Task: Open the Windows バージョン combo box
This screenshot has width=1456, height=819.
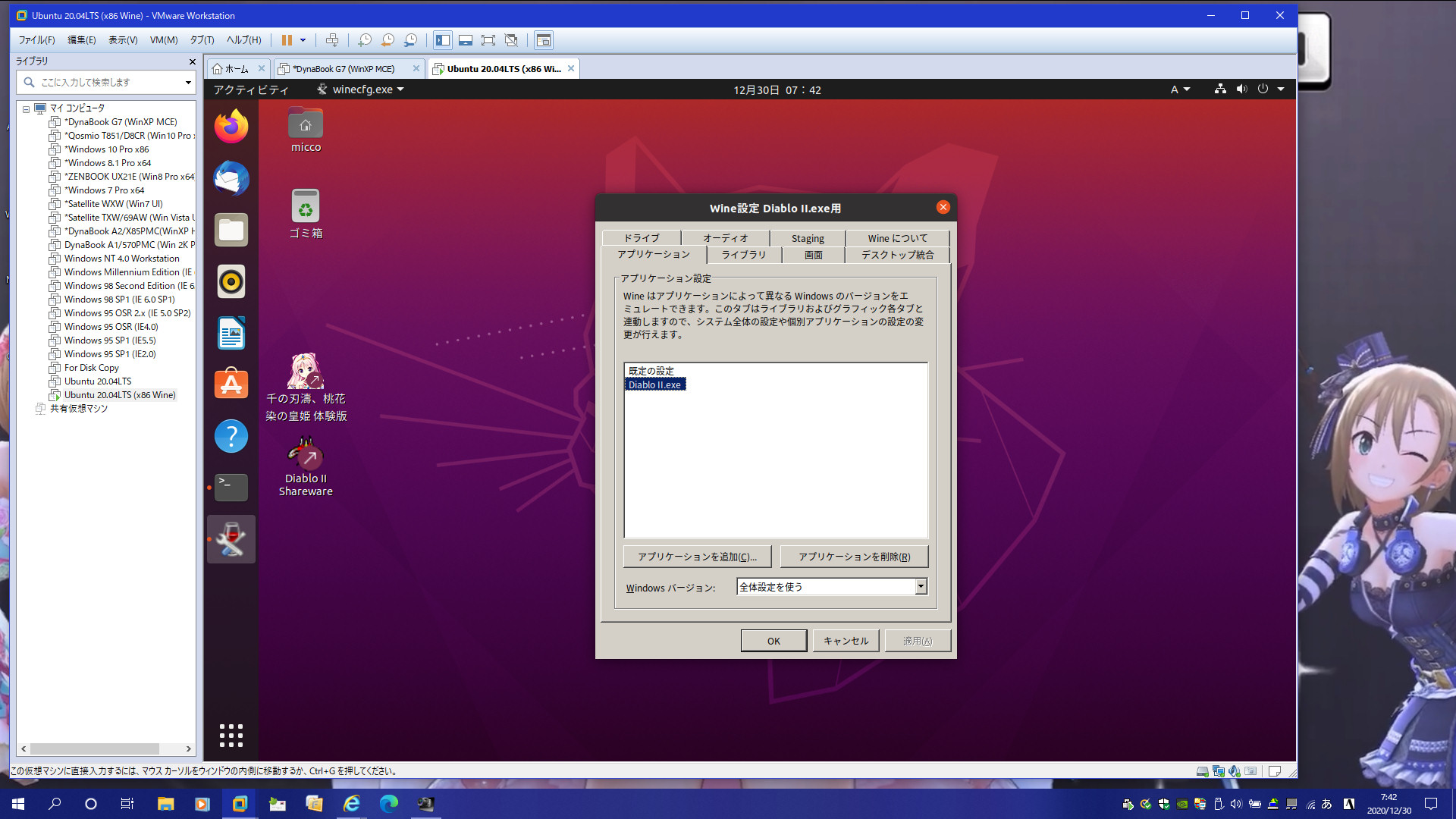Action: (x=832, y=587)
